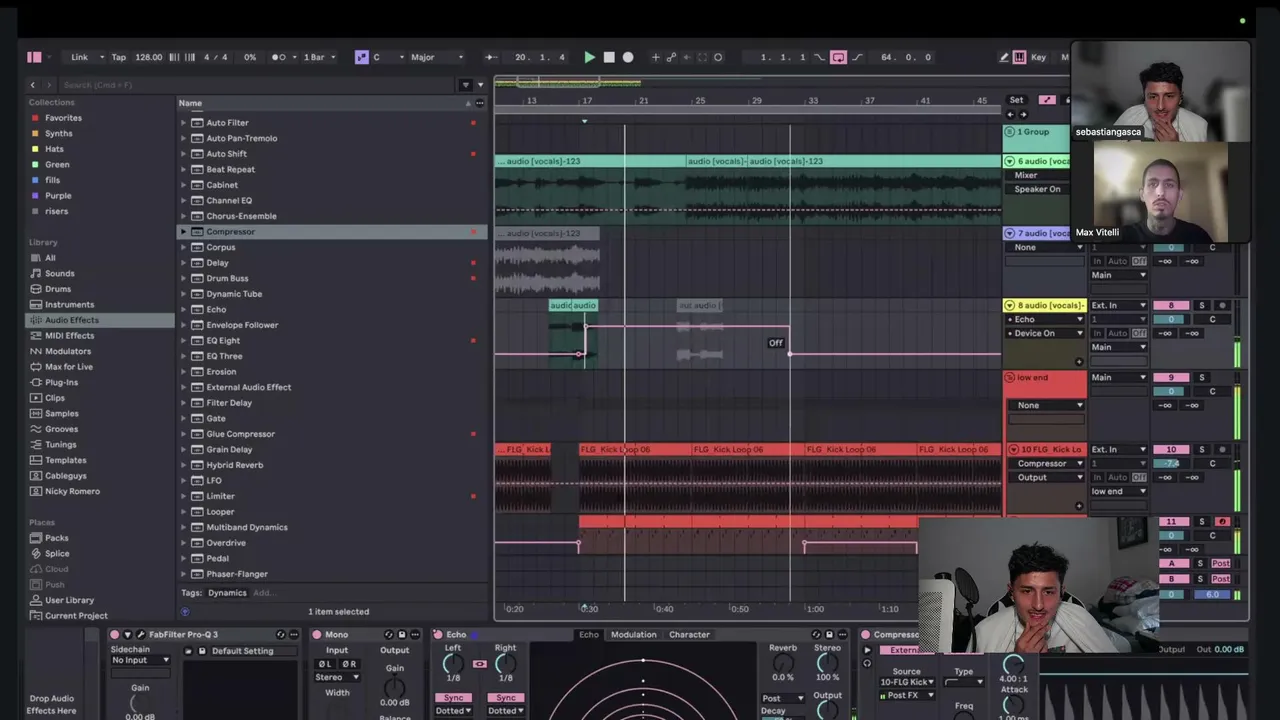Expand the EQ Eight device entry

pyautogui.click(x=183, y=341)
